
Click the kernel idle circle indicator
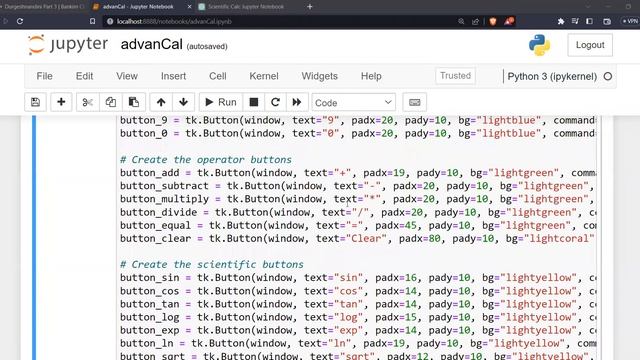pos(608,76)
